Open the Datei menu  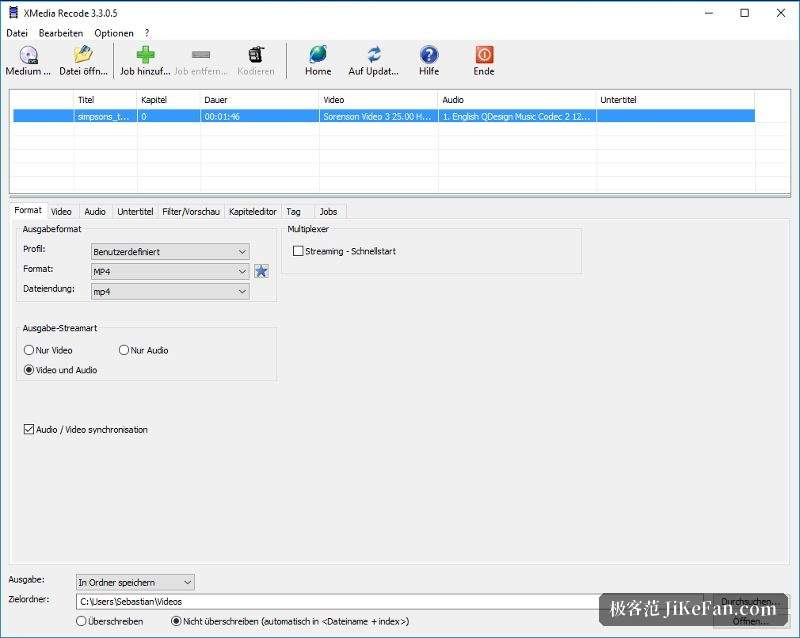click(17, 33)
